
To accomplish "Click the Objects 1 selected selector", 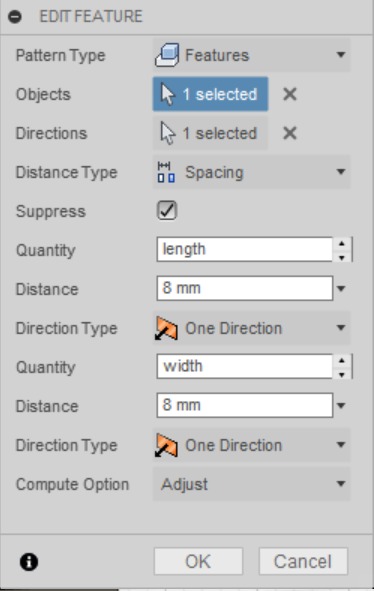I will pyautogui.click(x=210, y=94).
